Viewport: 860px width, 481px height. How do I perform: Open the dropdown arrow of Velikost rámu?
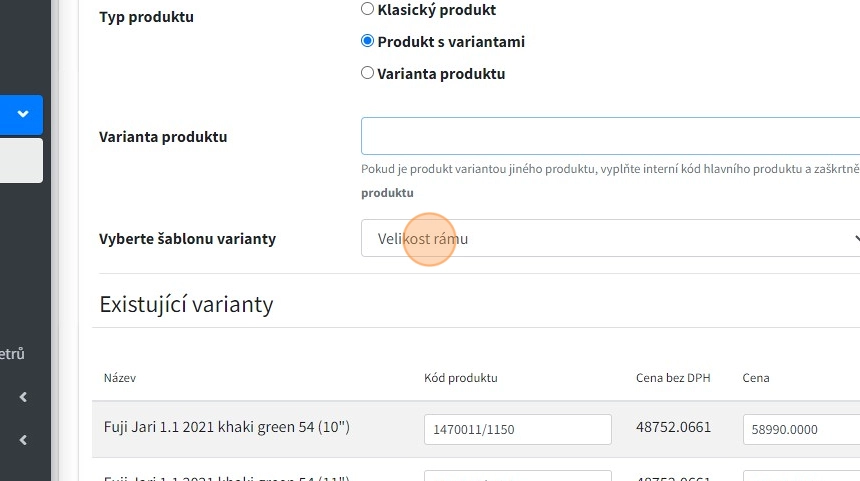click(x=855, y=239)
